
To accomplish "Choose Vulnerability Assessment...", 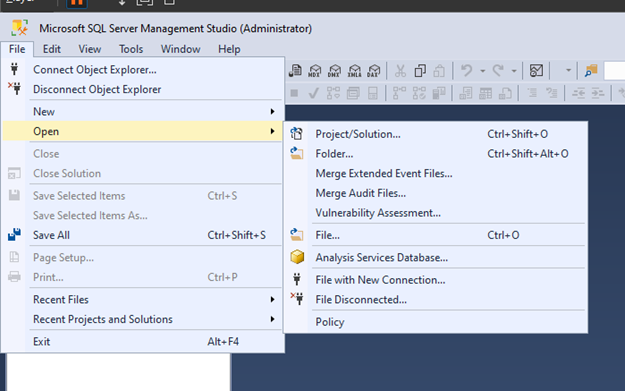I will 435,213.
